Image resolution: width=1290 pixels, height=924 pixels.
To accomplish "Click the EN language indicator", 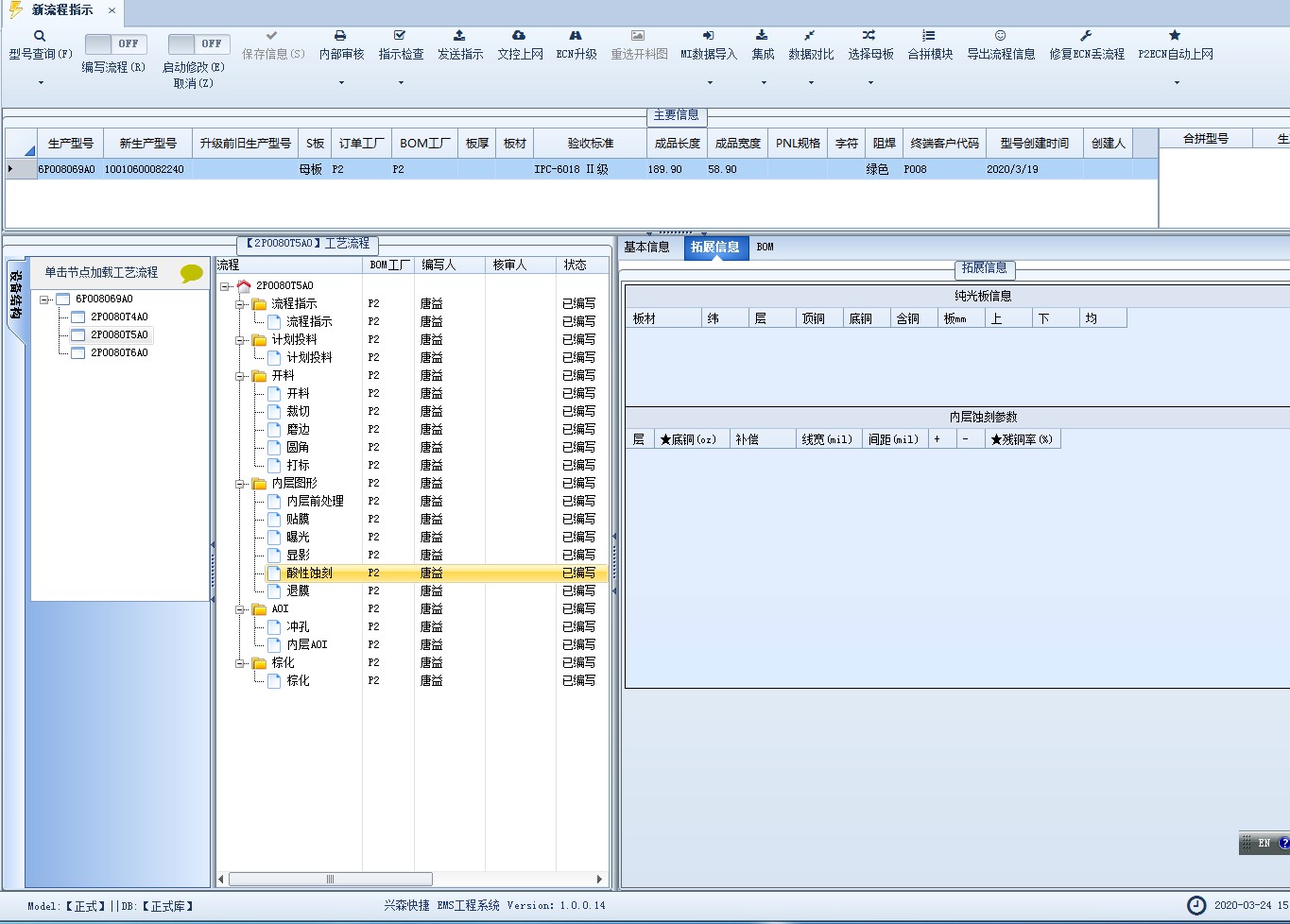I will click(1264, 843).
